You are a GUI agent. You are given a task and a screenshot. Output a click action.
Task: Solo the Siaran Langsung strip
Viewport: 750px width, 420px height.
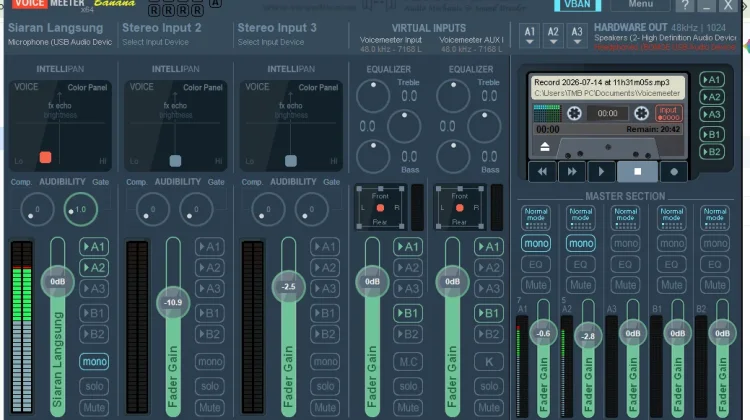94,386
